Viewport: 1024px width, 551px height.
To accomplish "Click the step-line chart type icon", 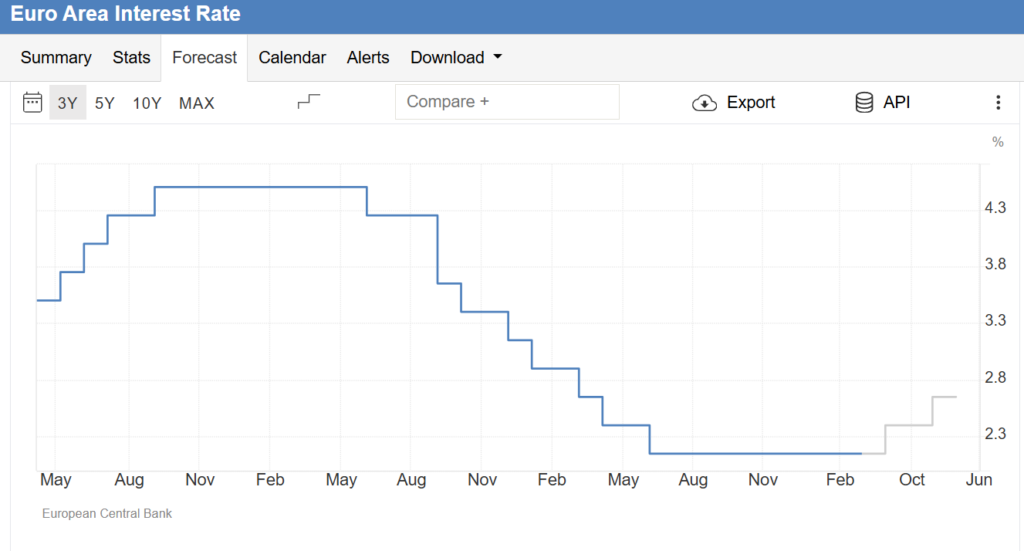I will pyautogui.click(x=310, y=102).
